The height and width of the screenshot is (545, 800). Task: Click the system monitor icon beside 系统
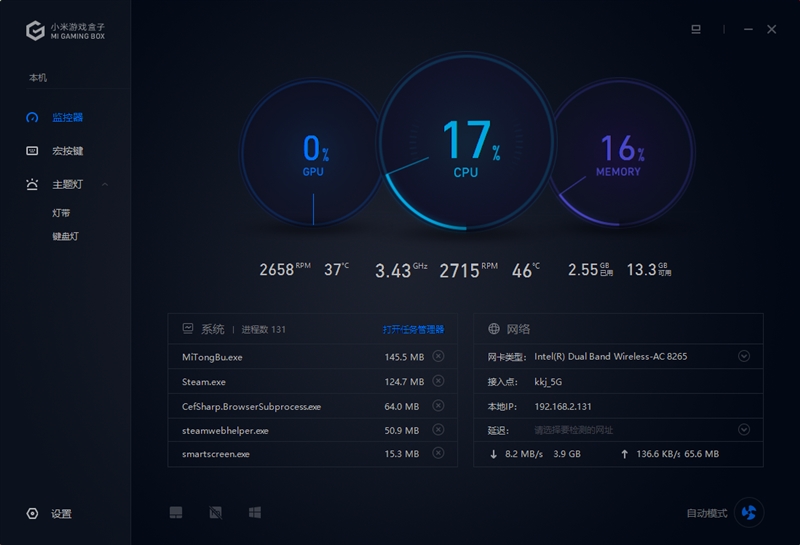tap(188, 329)
